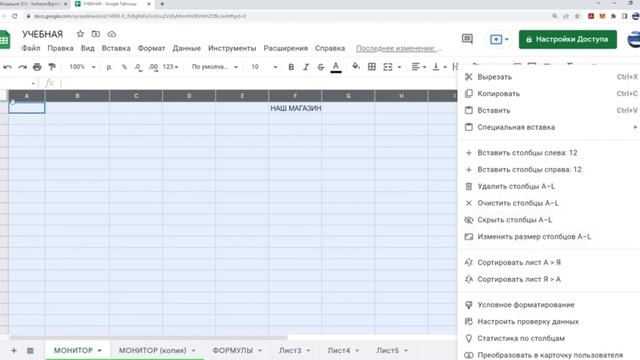Expand merge cells options arrow
Viewport: 640px width, 360px height.
(x=400, y=67)
